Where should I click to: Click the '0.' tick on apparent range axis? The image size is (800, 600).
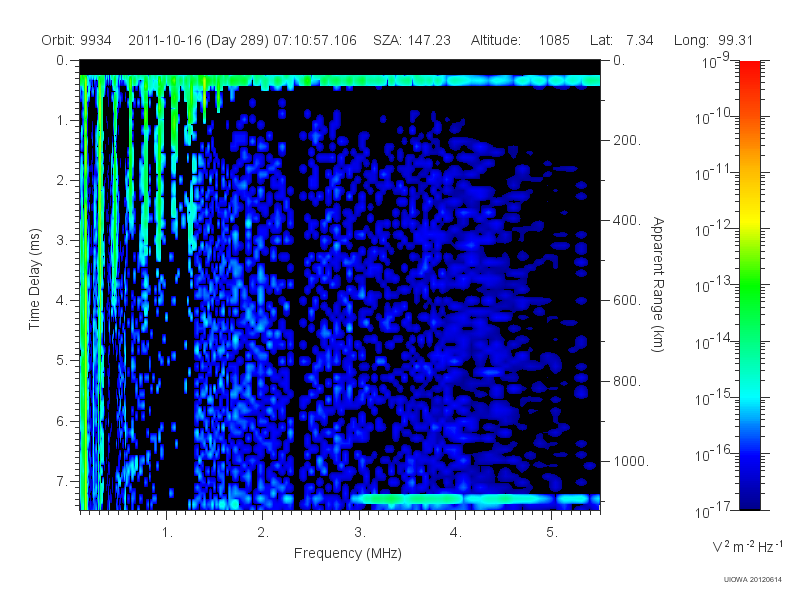(x=619, y=60)
